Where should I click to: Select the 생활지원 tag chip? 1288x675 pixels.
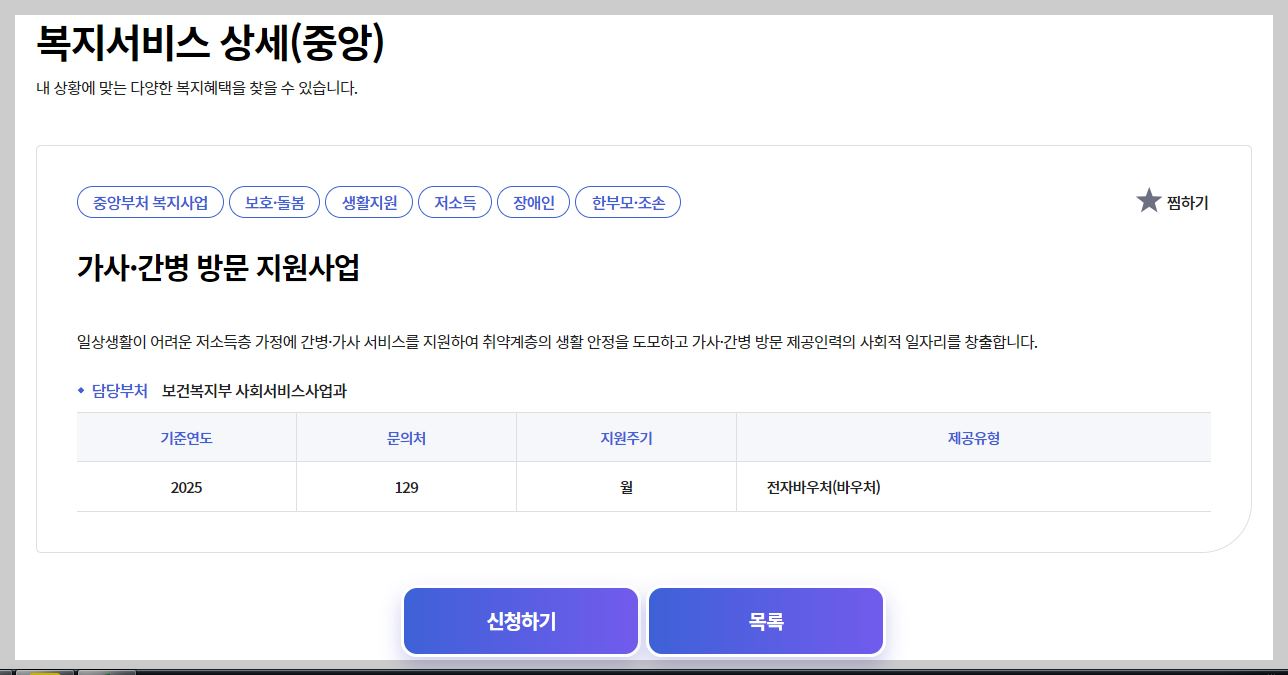(368, 201)
